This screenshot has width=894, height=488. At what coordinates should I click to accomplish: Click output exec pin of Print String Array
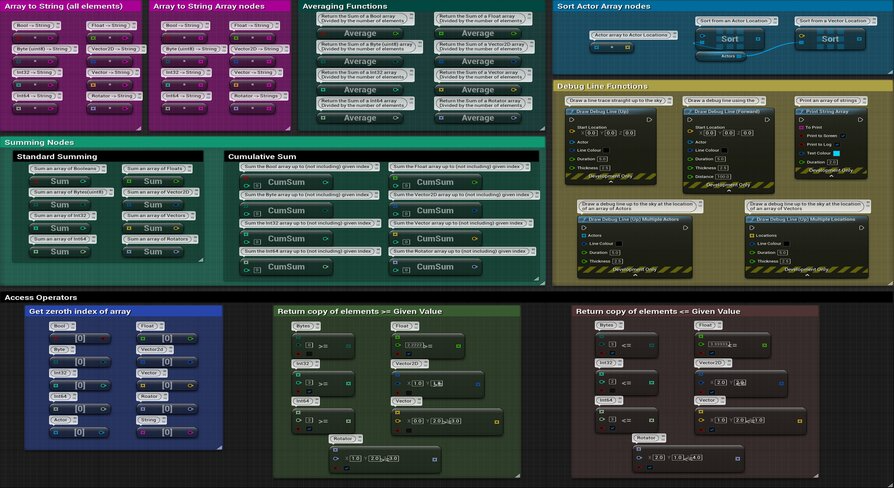pos(861,120)
